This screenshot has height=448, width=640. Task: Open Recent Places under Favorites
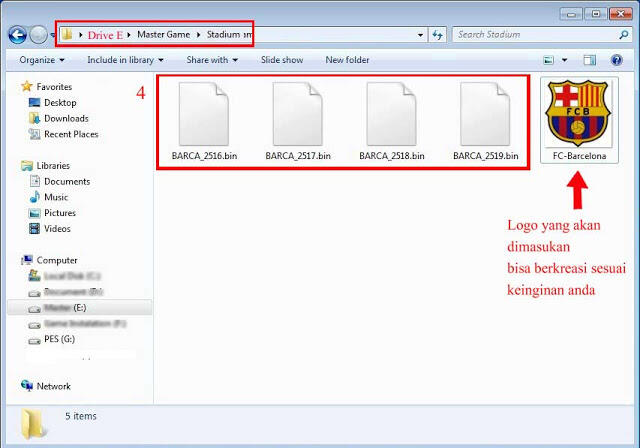point(71,134)
